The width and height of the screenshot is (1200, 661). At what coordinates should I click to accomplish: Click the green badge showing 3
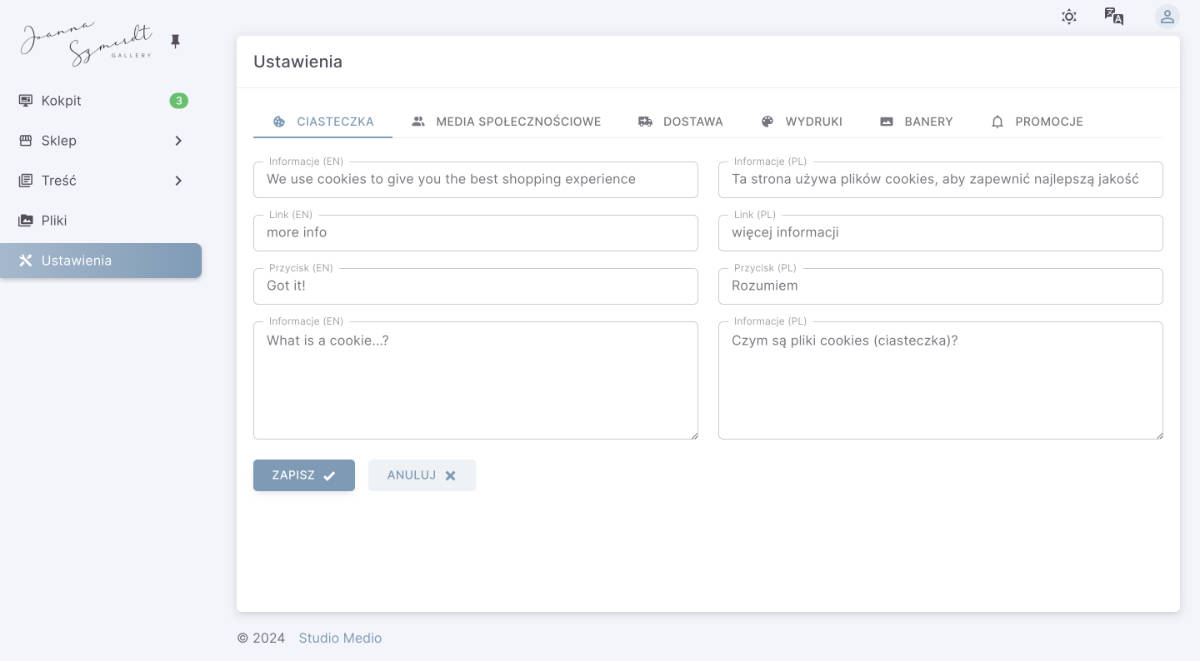tap(179, 101)
